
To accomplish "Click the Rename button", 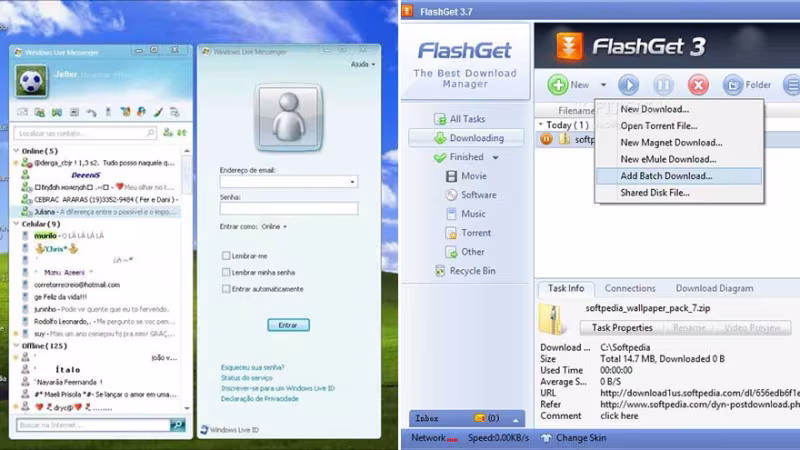I will click(689, 328).
